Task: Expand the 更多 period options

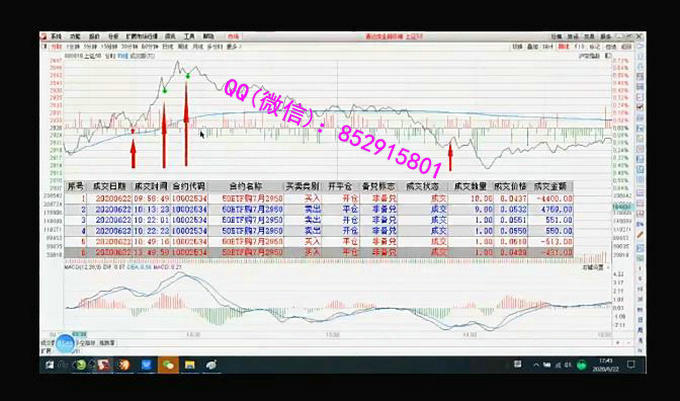Action: point(233,46)
